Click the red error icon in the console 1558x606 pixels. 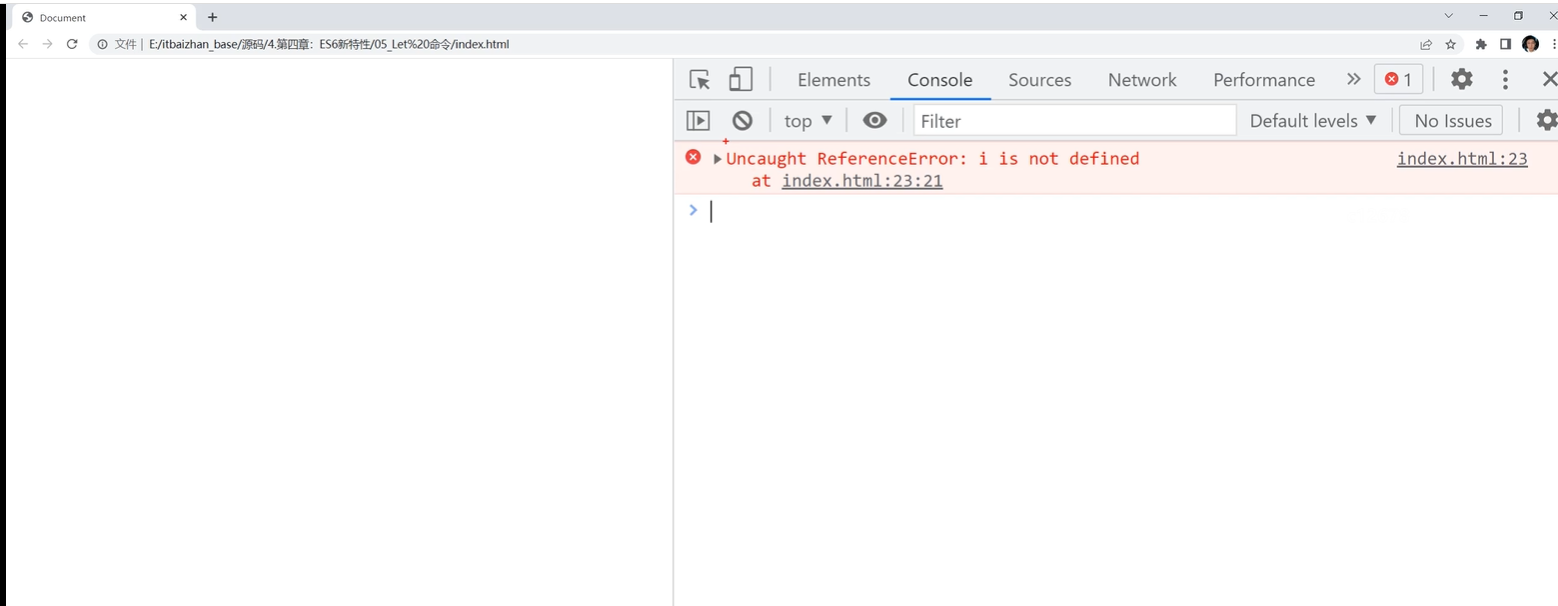pyautogui.click(x=693, y=157)
